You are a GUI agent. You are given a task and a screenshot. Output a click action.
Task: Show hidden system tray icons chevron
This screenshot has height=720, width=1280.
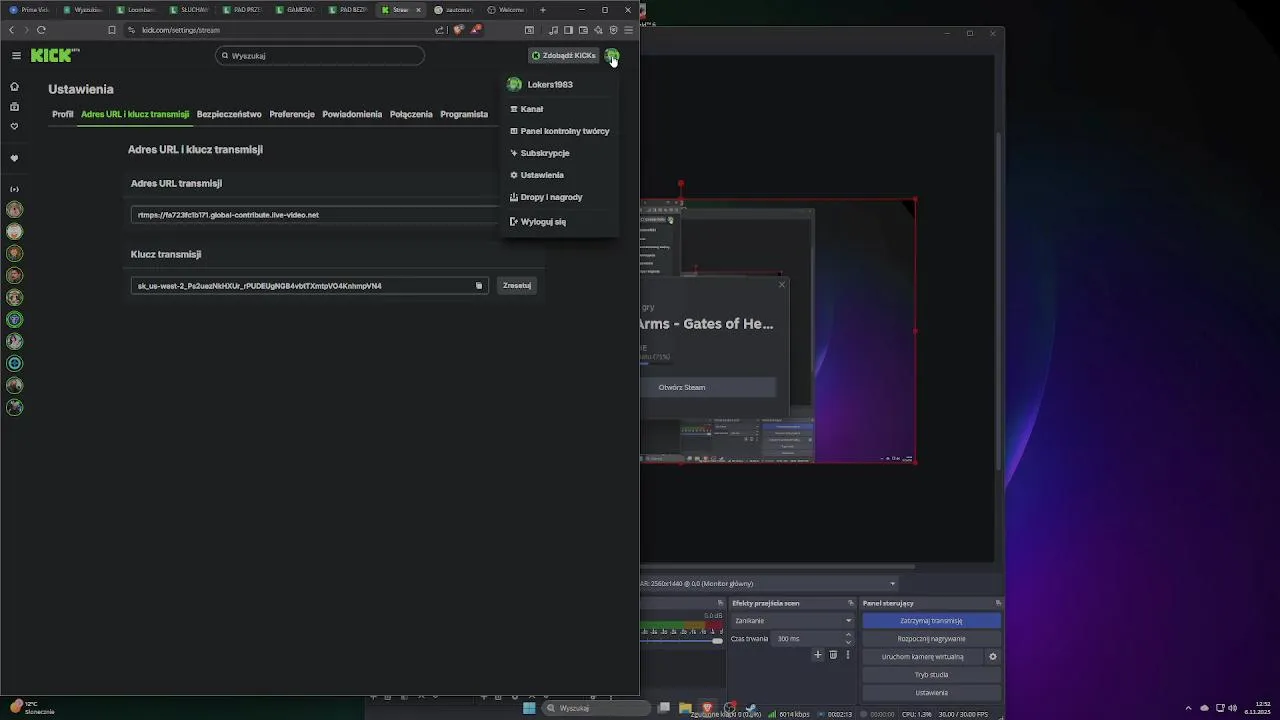point(1188,708)
